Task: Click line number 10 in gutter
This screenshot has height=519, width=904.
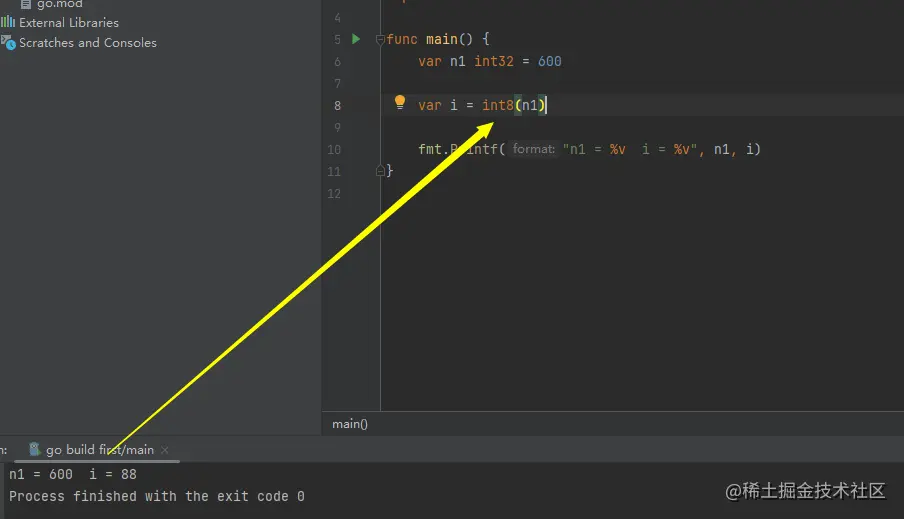Action: pyautogui.click(x=334, y=150)
